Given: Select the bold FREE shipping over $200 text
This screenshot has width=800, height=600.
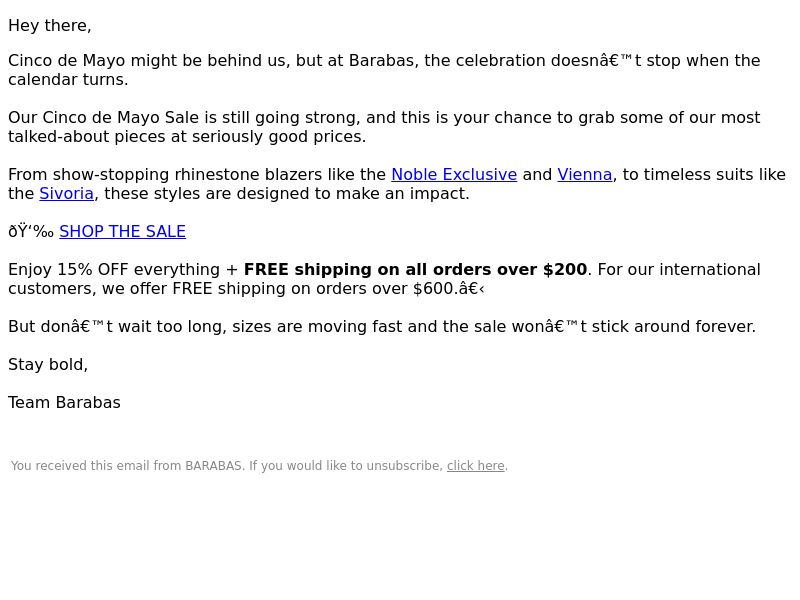Looking at the screenshot, I should 415,269.
